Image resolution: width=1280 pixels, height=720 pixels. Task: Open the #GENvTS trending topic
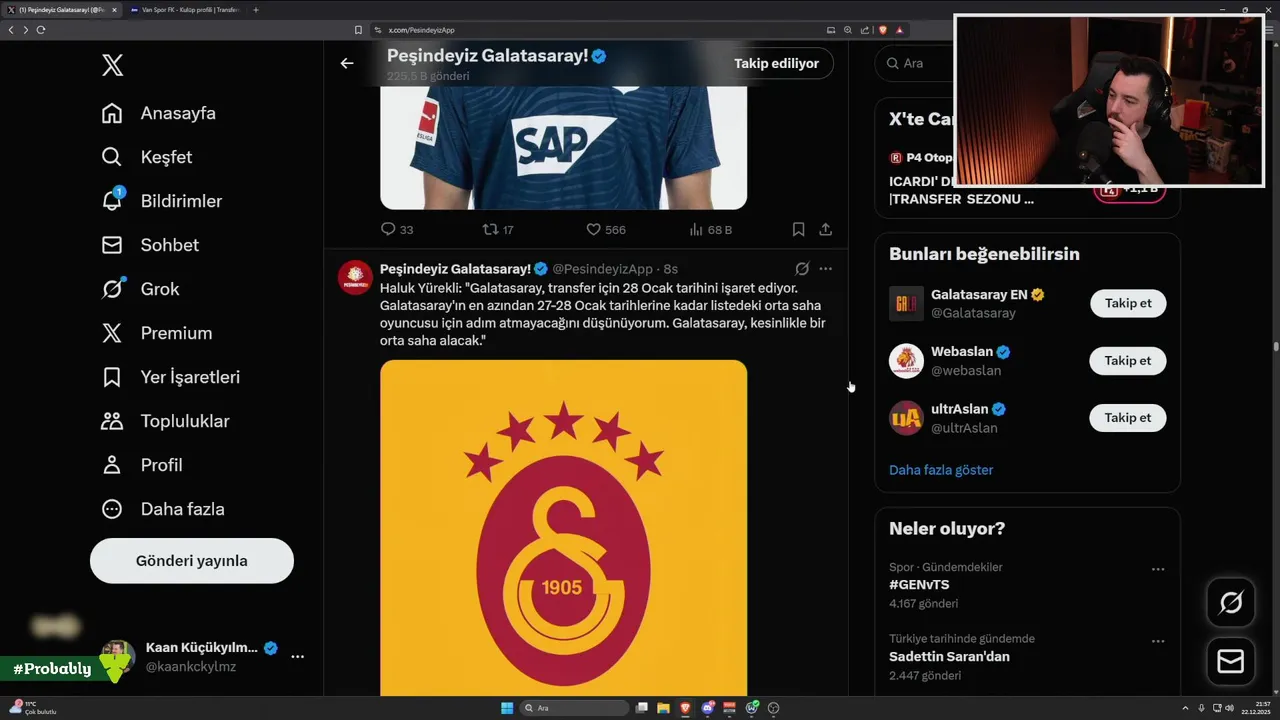(919, 585)
